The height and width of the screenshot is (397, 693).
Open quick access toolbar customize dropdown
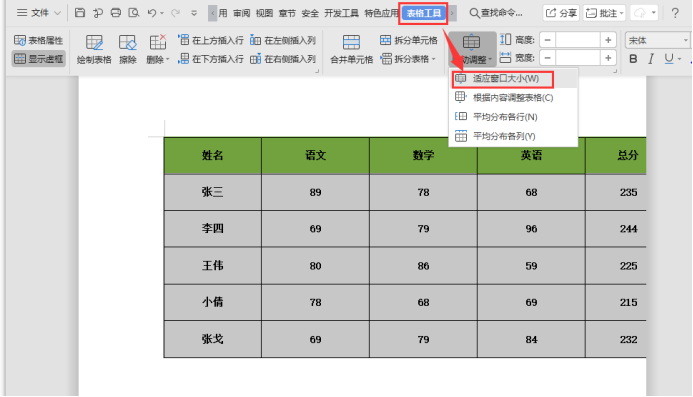(194, 13)
